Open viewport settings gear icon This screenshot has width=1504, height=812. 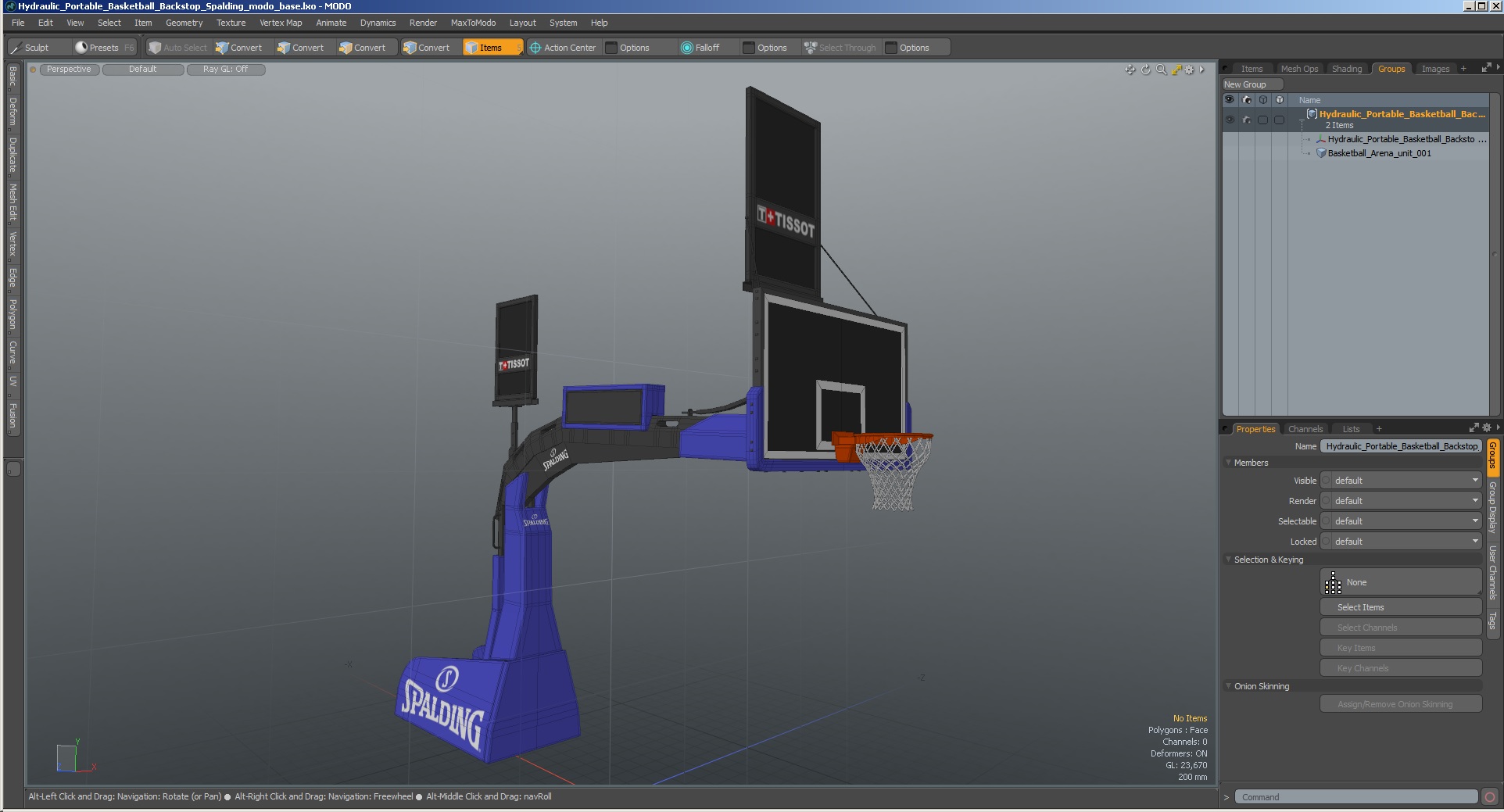1189,70
